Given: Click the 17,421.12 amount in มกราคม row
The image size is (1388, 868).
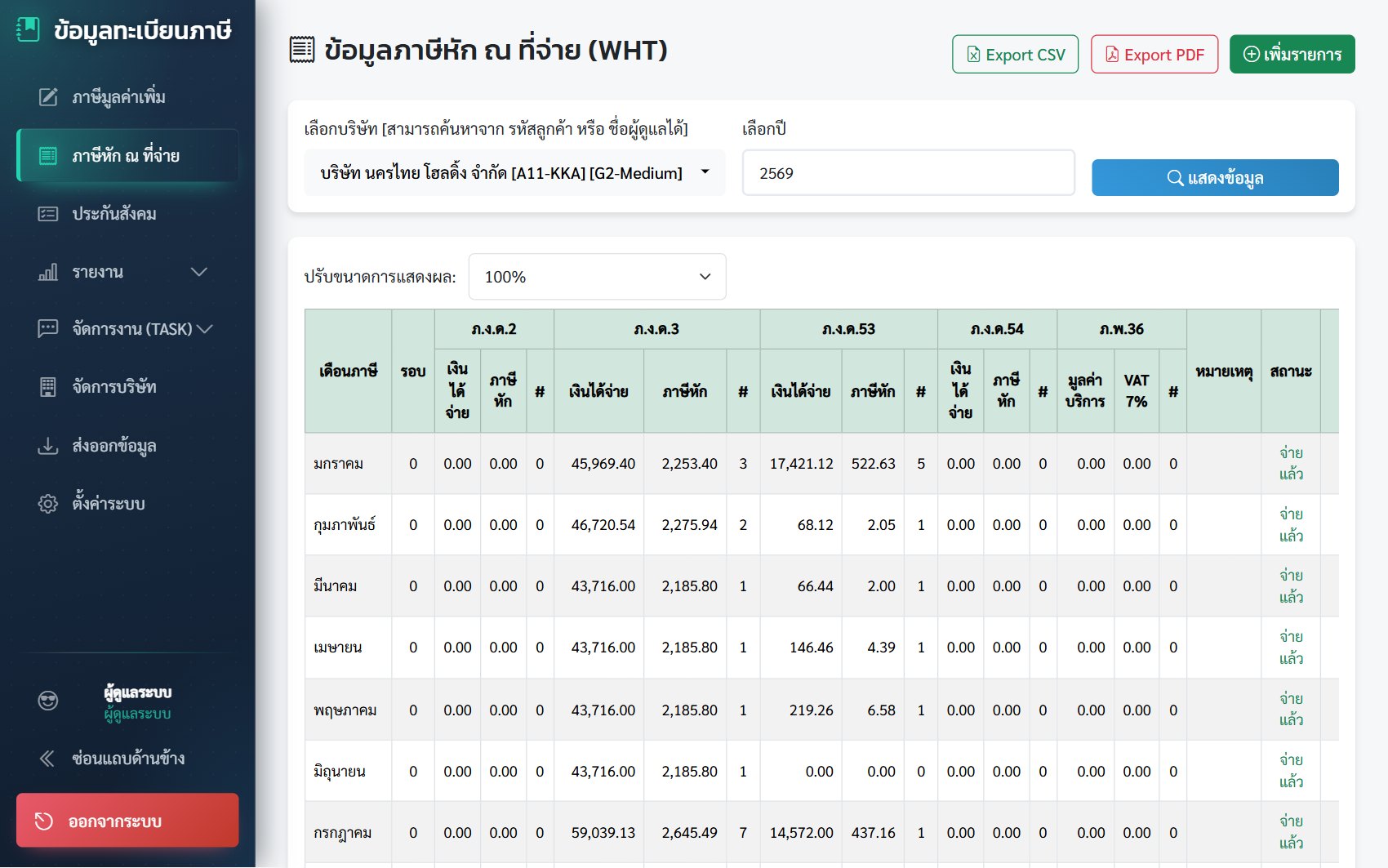Looking at the screenshot, I should 801,464.
